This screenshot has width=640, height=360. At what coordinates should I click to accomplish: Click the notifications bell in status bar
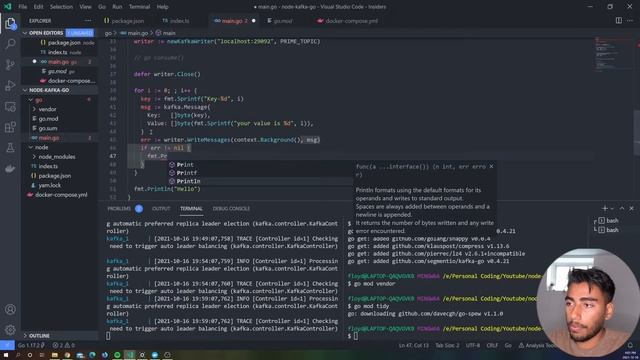(630, 345)
